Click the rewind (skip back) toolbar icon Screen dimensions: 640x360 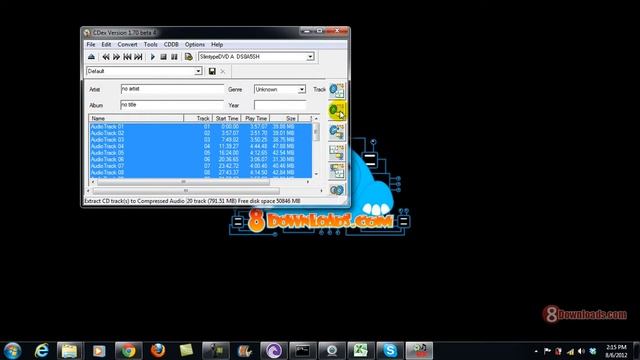tap(106, 57)
